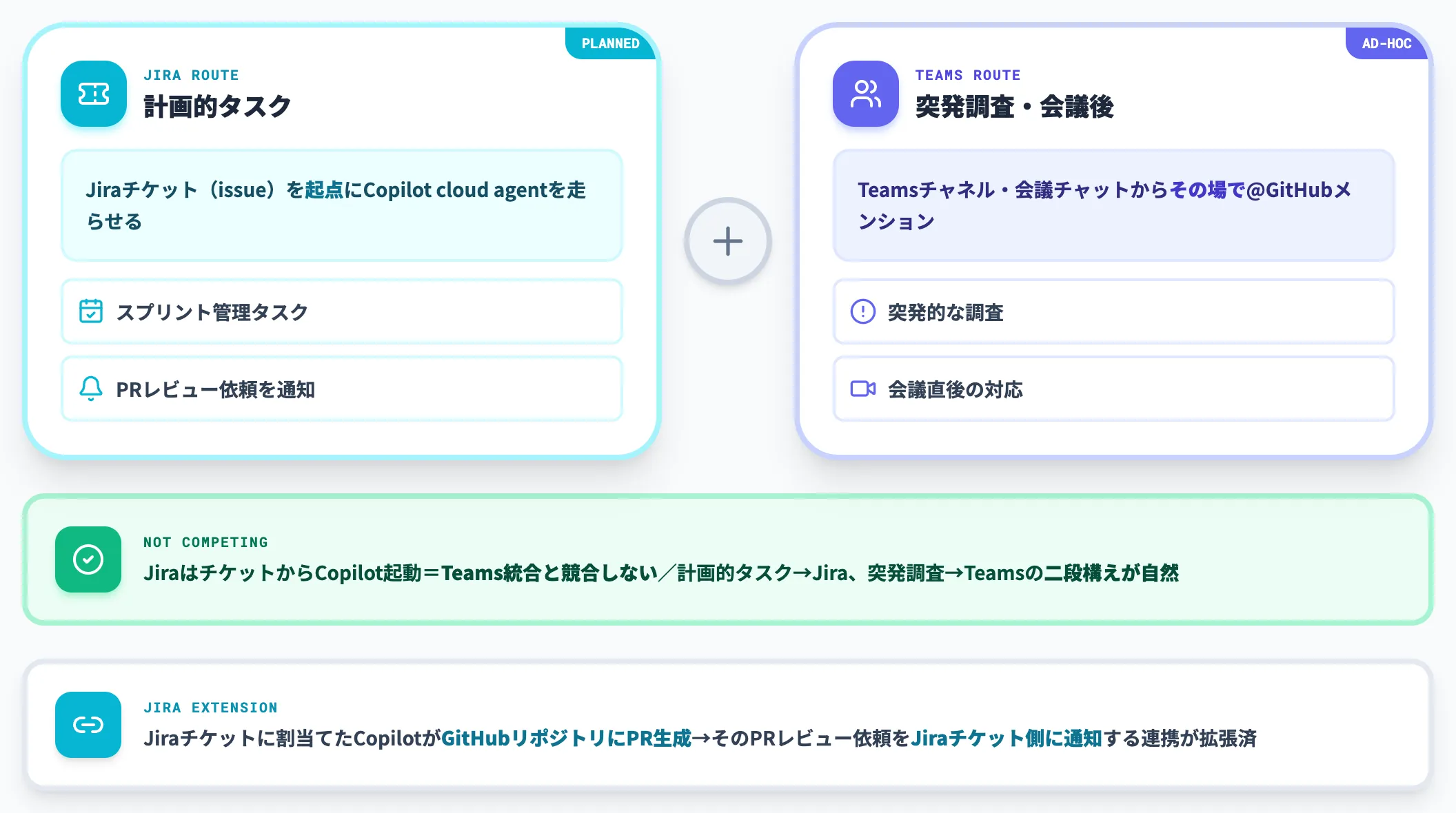The height and width of the screenshot is (813, 1456).
Task: Click the bell icon beside PRレビュー依頼を通知
Action: (91, 389)
